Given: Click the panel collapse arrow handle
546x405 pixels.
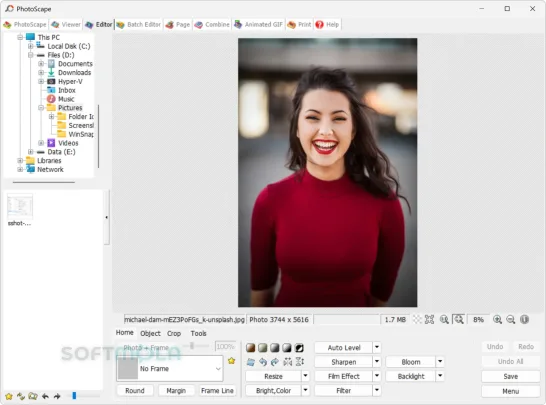Looking at the screenshot, I should (107, 217).
